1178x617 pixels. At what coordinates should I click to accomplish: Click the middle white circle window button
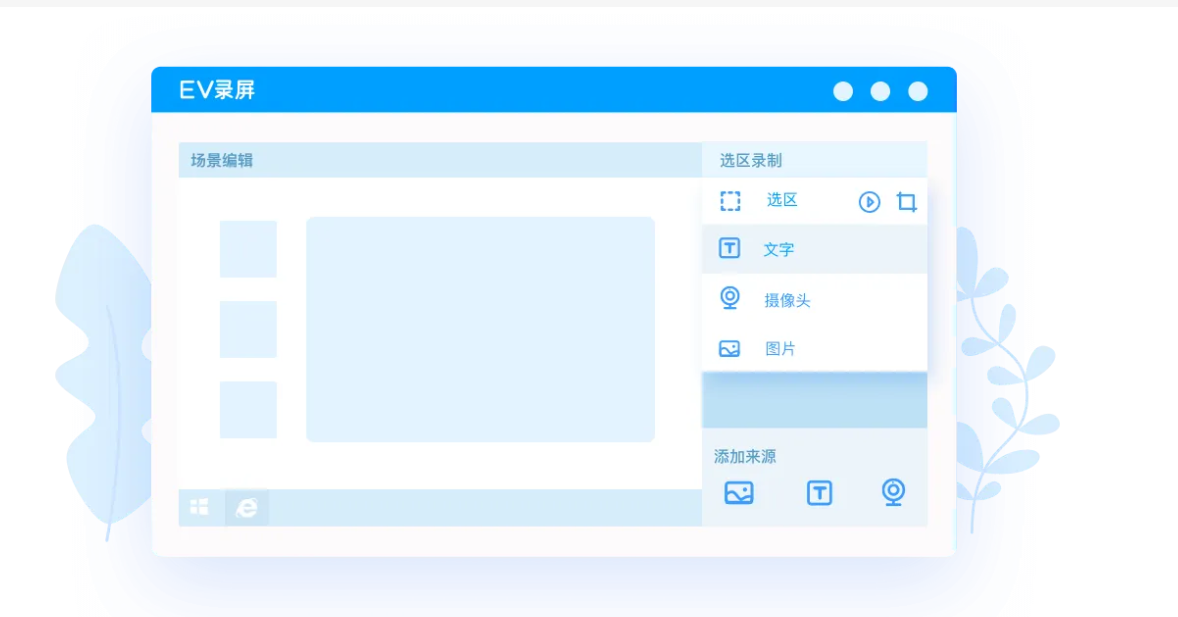pos(880,92)
